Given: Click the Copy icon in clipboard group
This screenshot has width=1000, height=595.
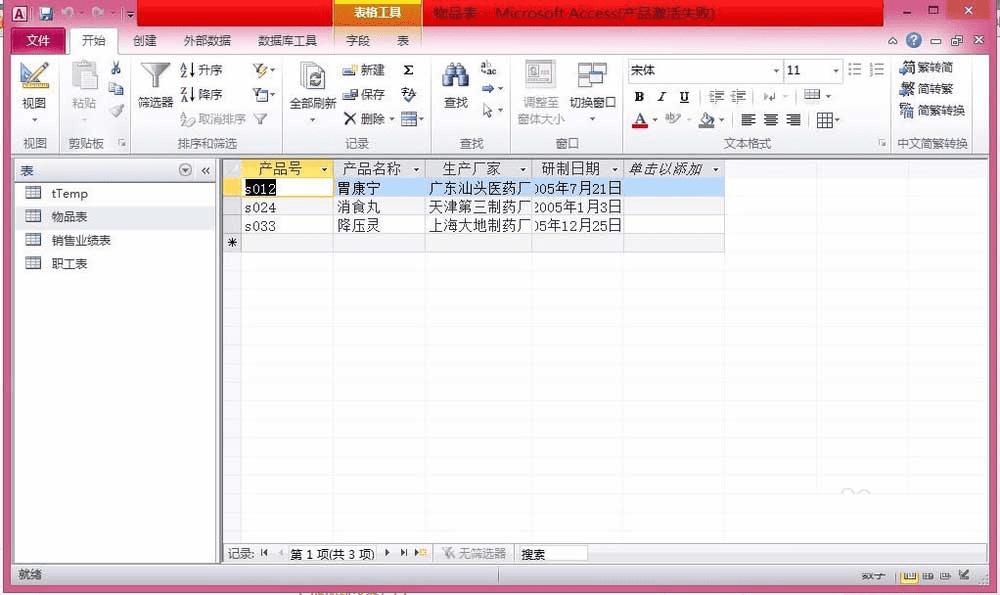Looking at the screenshot, I should [116, 89].
